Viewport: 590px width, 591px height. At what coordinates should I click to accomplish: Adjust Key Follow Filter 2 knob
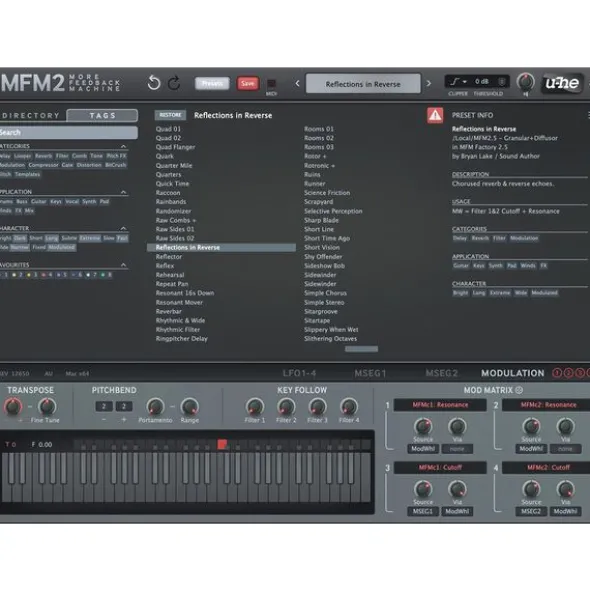pyautogui.click(x=286, y=407)
